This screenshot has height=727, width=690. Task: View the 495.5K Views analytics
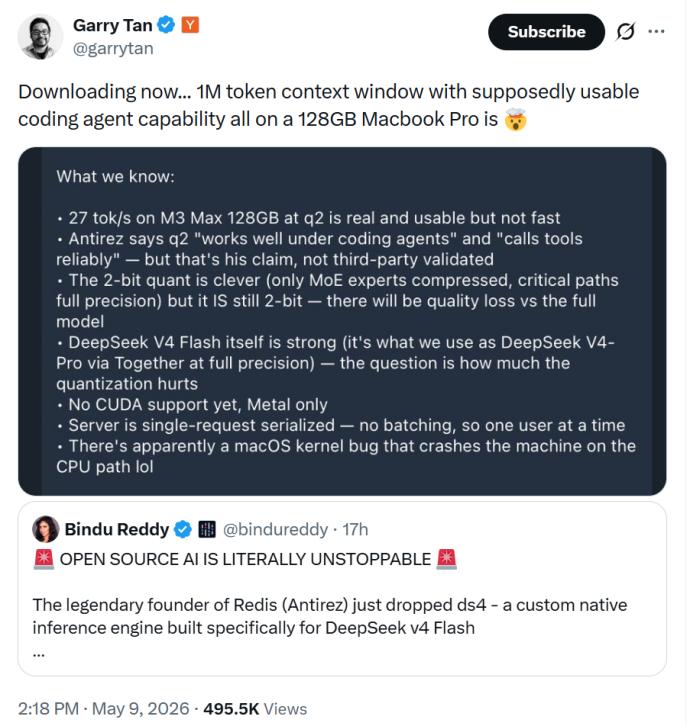(255, 709)
